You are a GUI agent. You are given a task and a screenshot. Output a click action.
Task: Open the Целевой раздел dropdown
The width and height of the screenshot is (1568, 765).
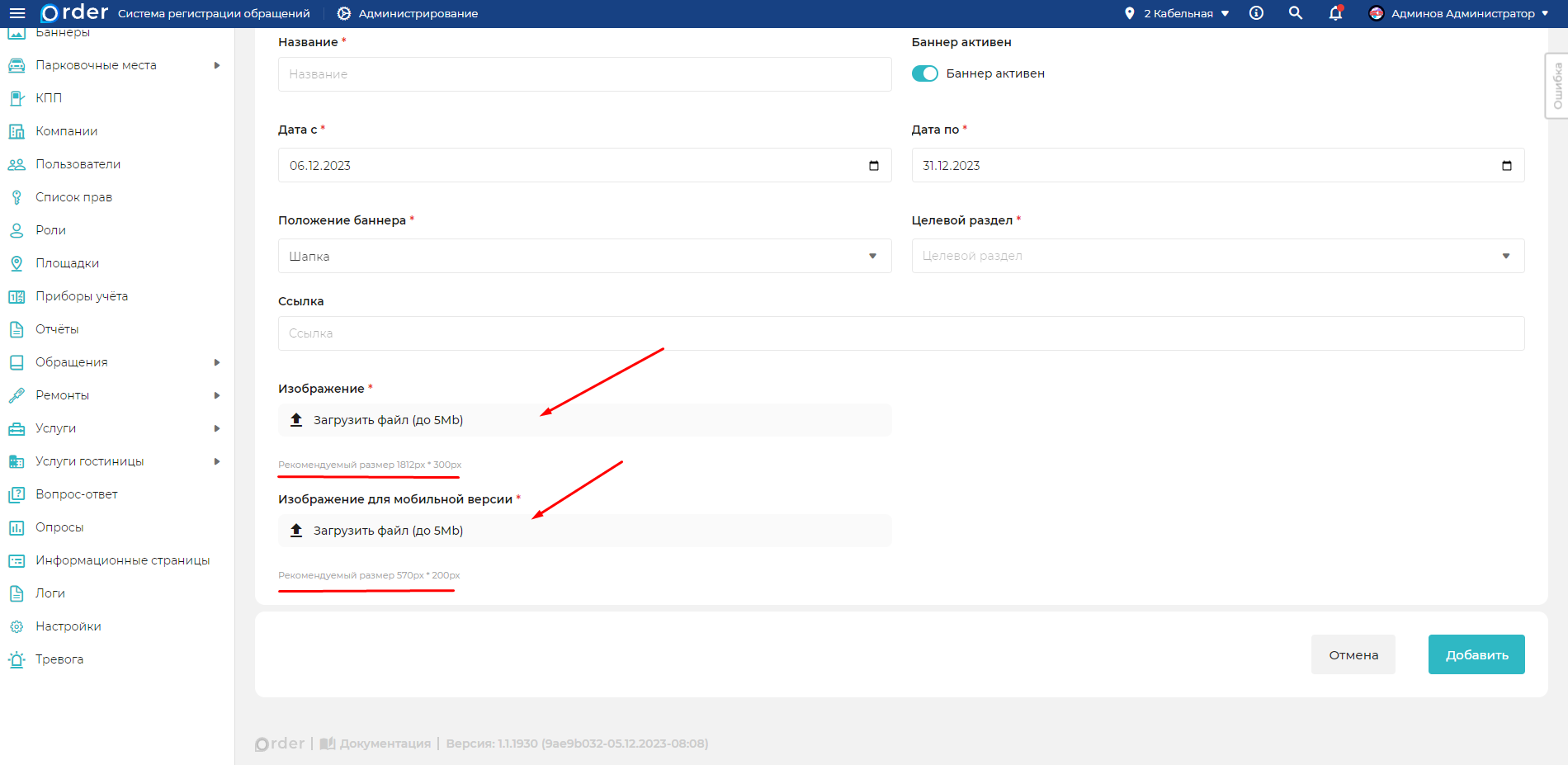[x=1217, y=257]
